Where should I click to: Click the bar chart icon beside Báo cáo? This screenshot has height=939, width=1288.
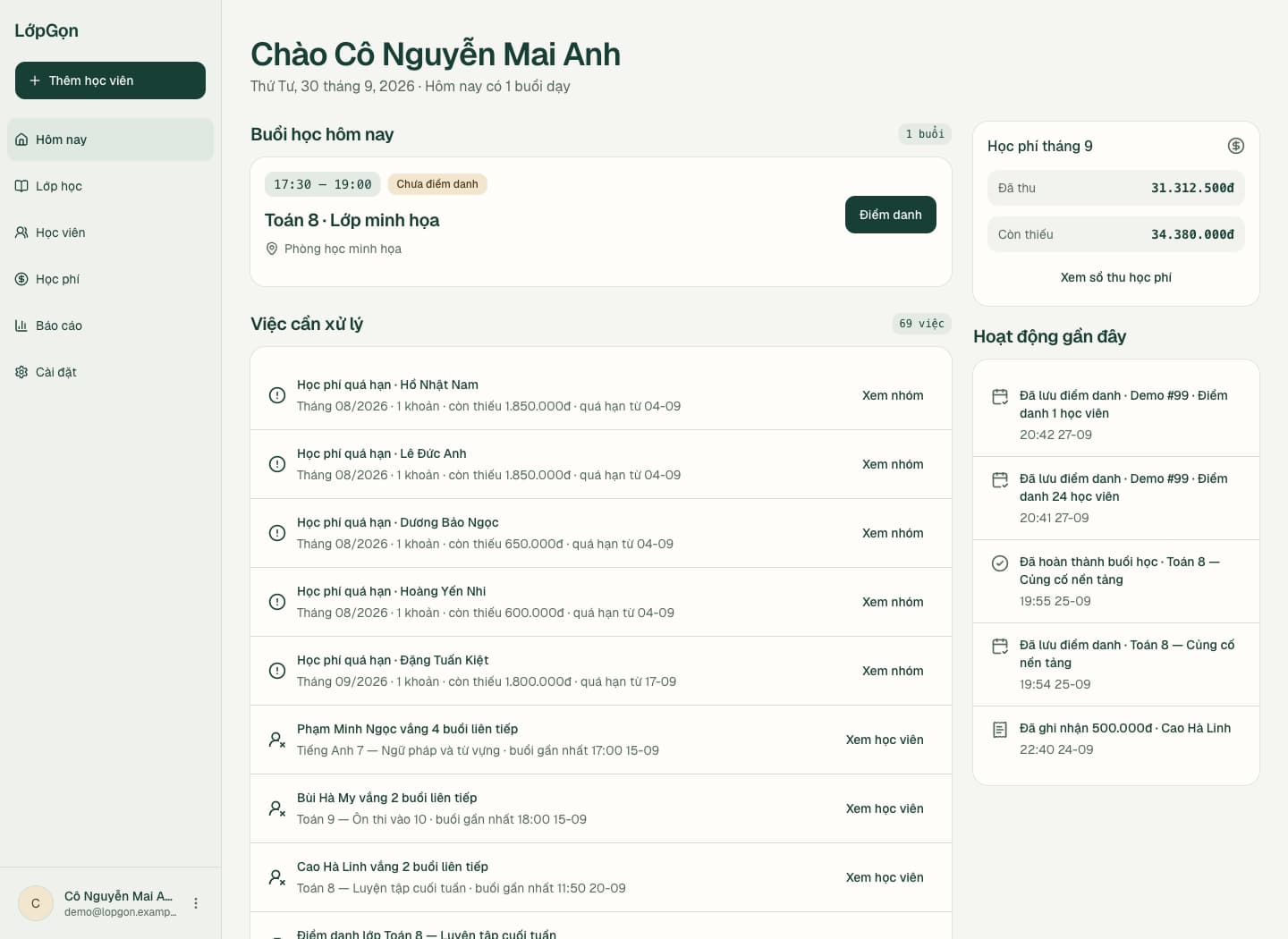21,326
